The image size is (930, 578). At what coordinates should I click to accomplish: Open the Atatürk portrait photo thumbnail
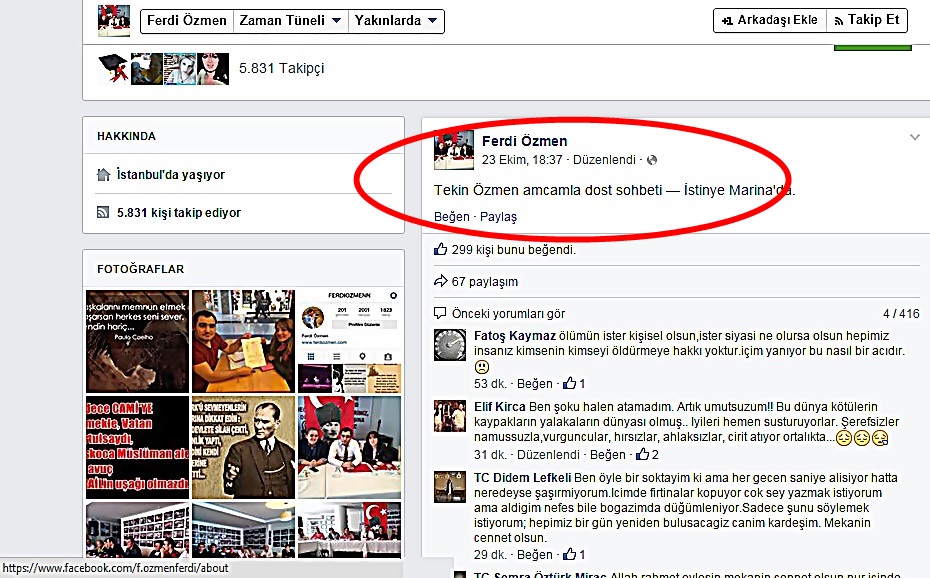245,447
